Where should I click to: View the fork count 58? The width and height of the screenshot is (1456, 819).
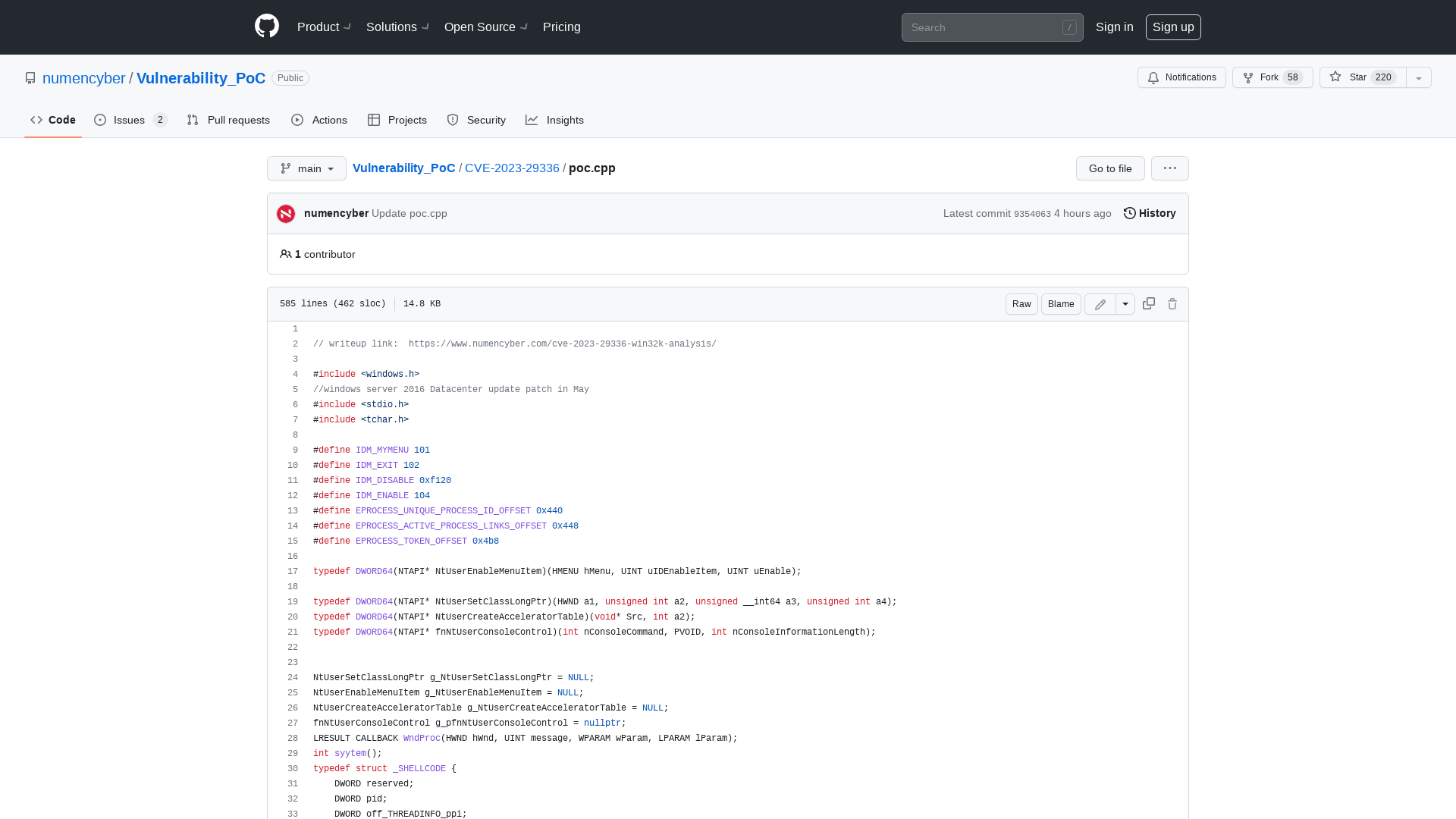coord(1293,77)
